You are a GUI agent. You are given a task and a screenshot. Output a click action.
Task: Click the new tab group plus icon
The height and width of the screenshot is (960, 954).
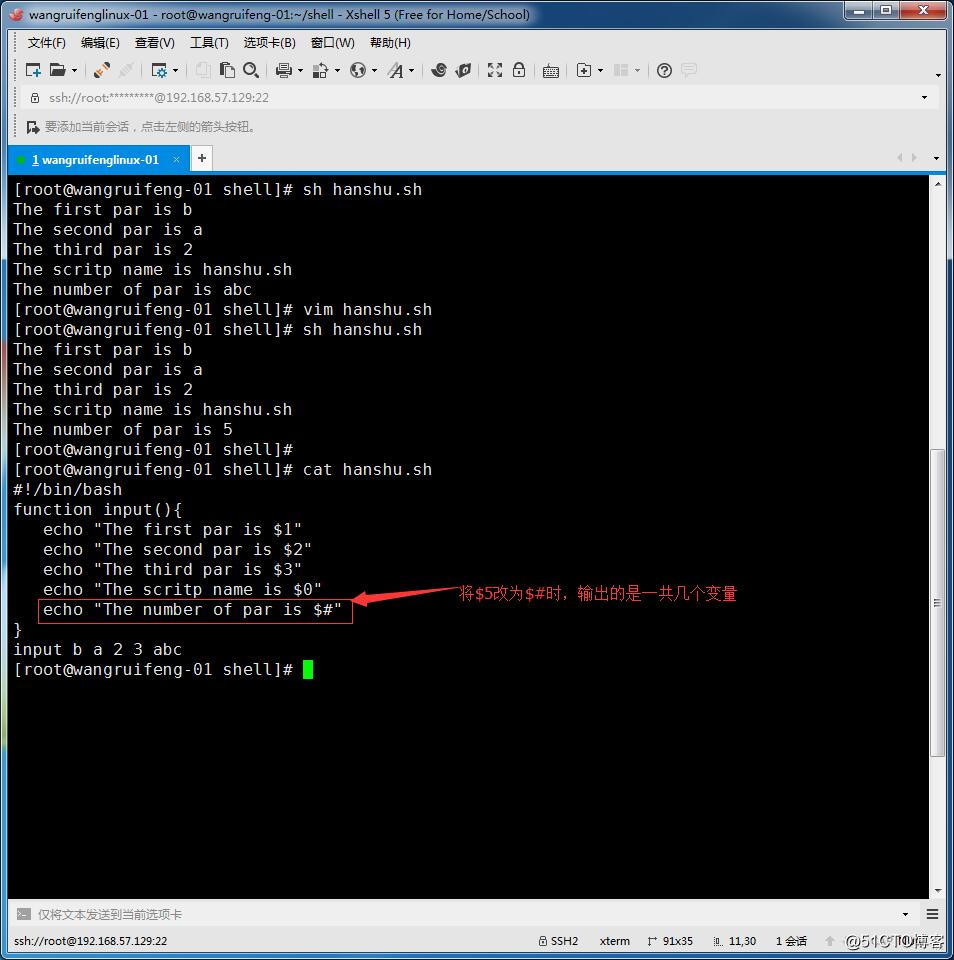pos(584,70)
